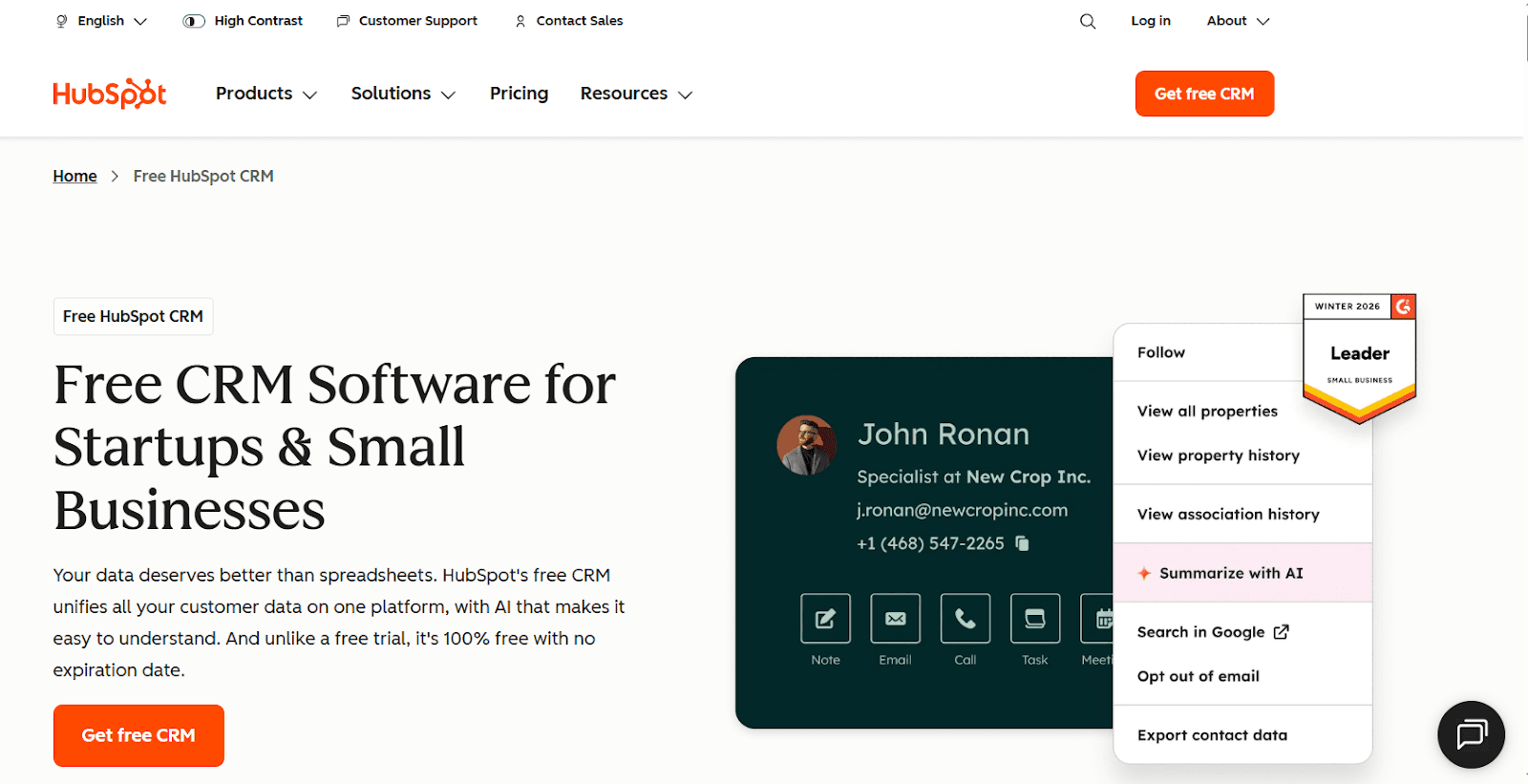Click the Customer Support chat icon

point(343,21)
